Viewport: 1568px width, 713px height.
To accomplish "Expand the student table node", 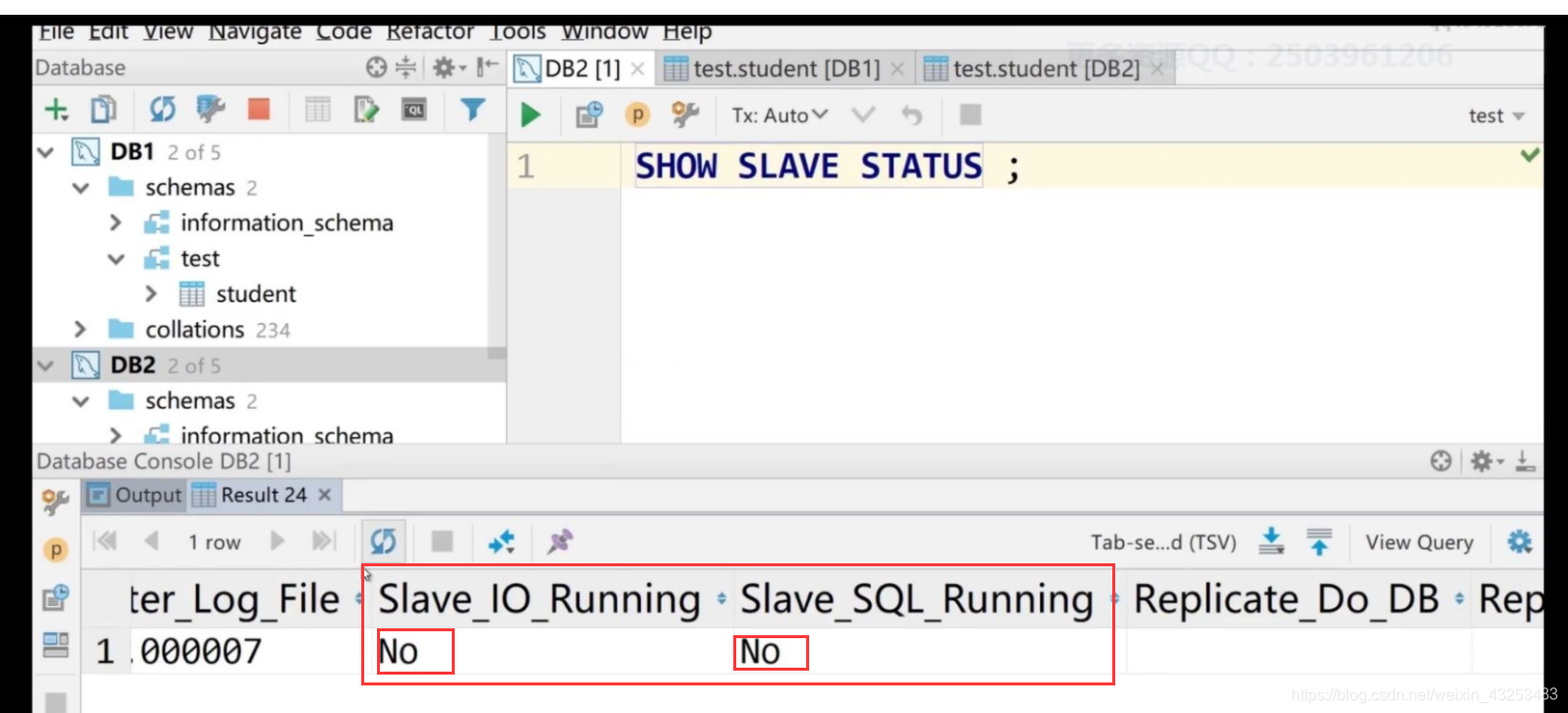I will coord(152,294).
